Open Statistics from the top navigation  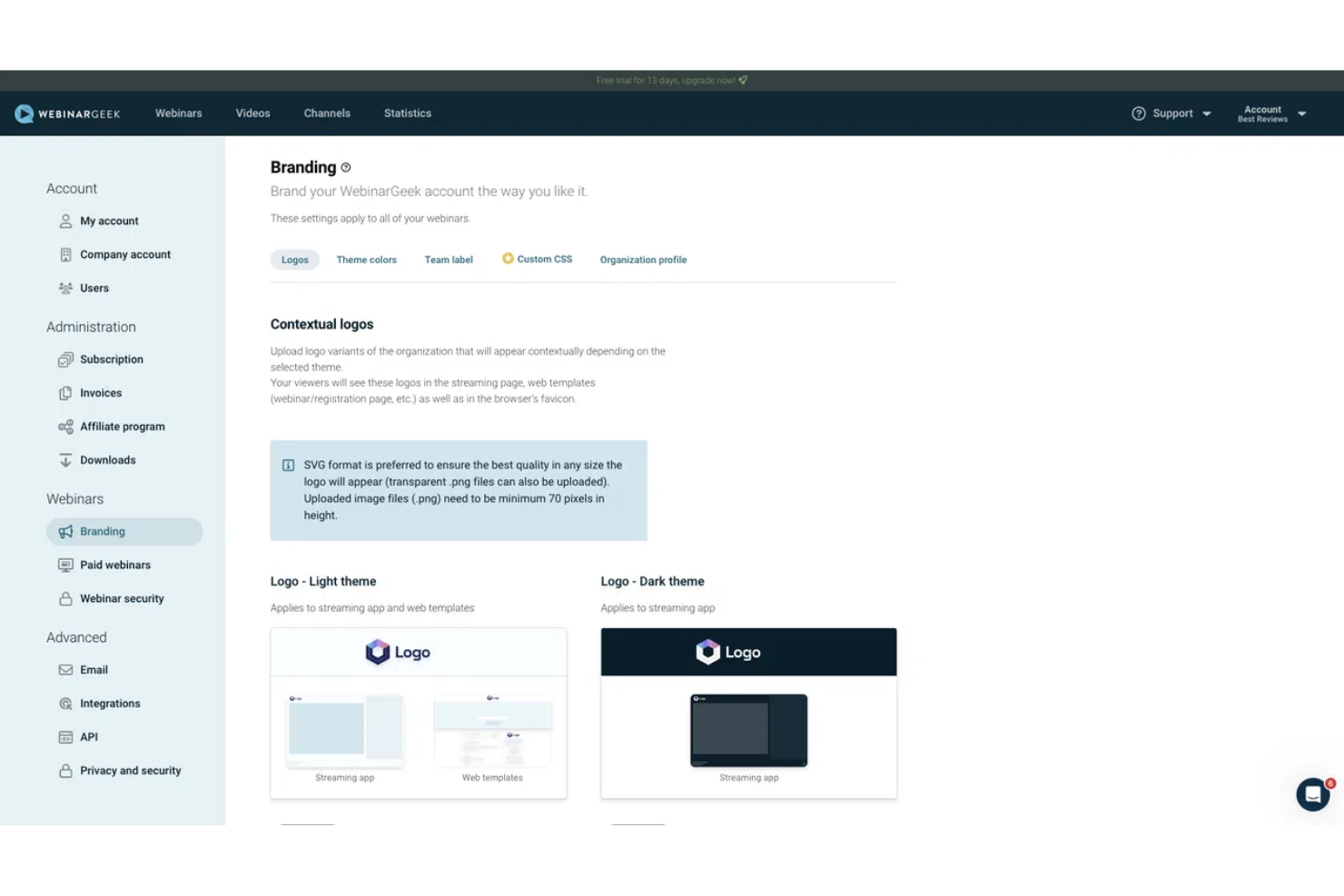407,113
